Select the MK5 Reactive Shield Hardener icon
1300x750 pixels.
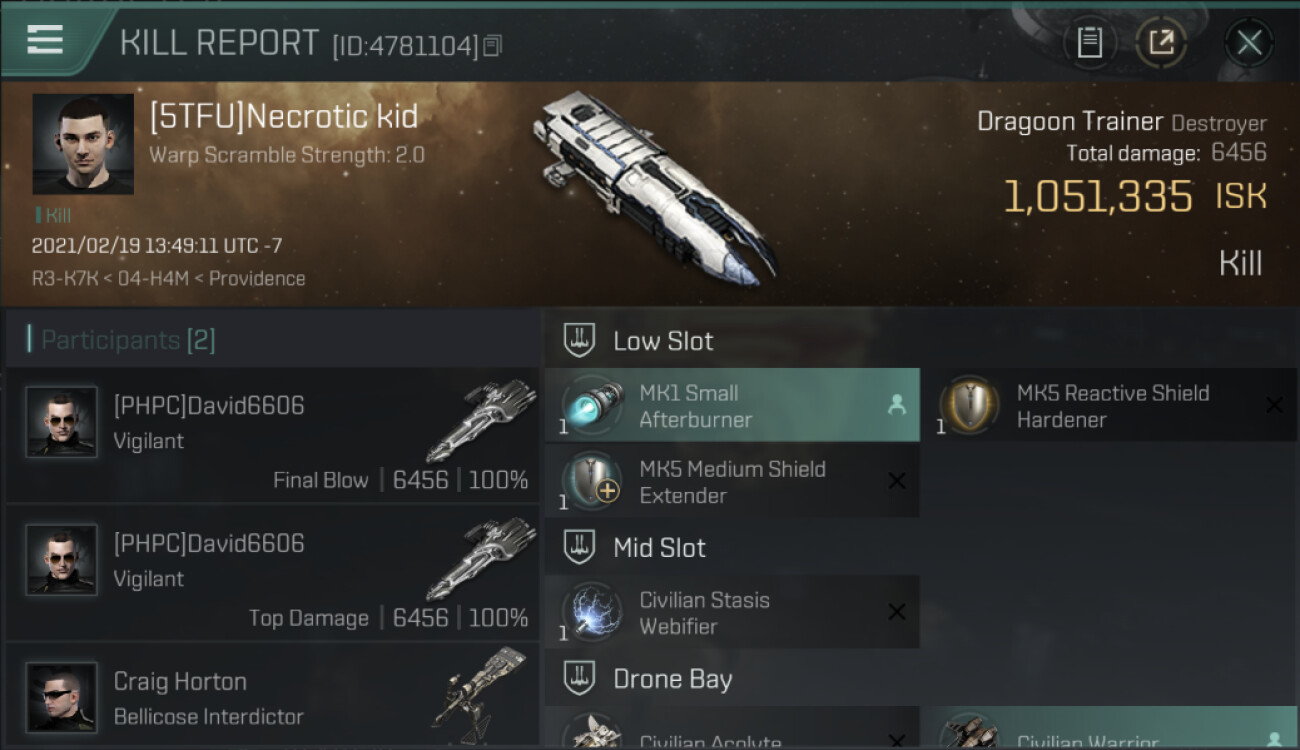[x=969, y=405]
